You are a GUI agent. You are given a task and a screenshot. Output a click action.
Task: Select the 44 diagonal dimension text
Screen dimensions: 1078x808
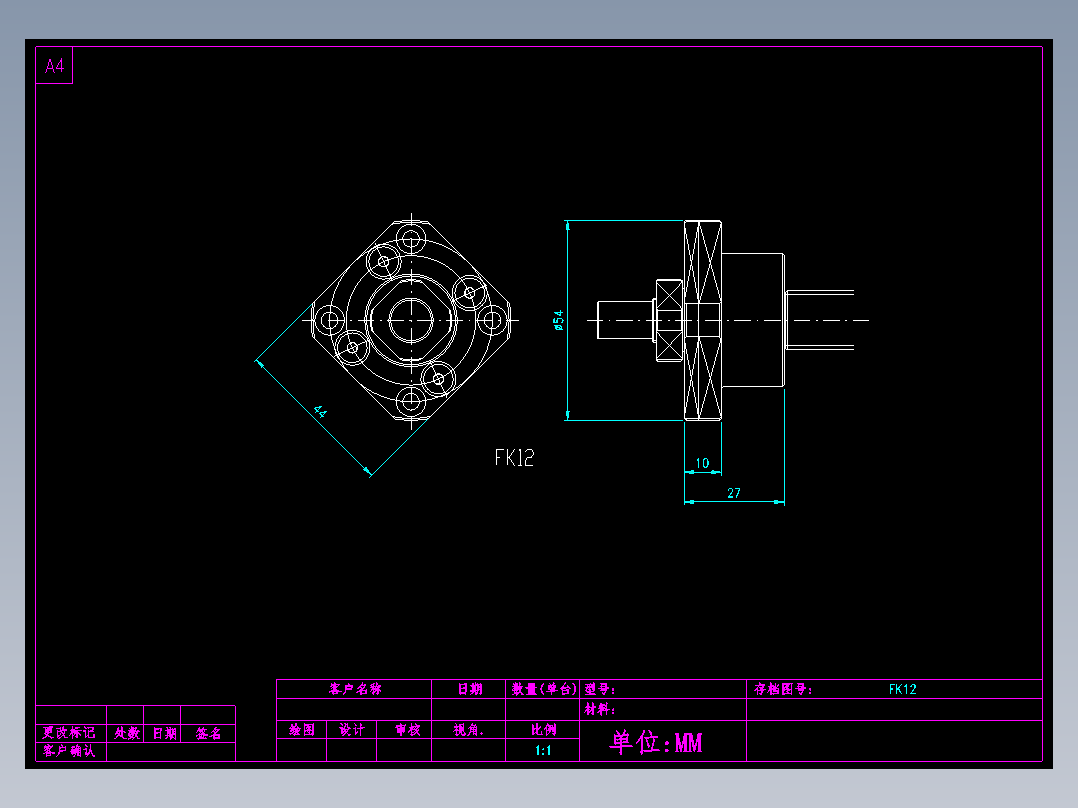pos(320,412)
